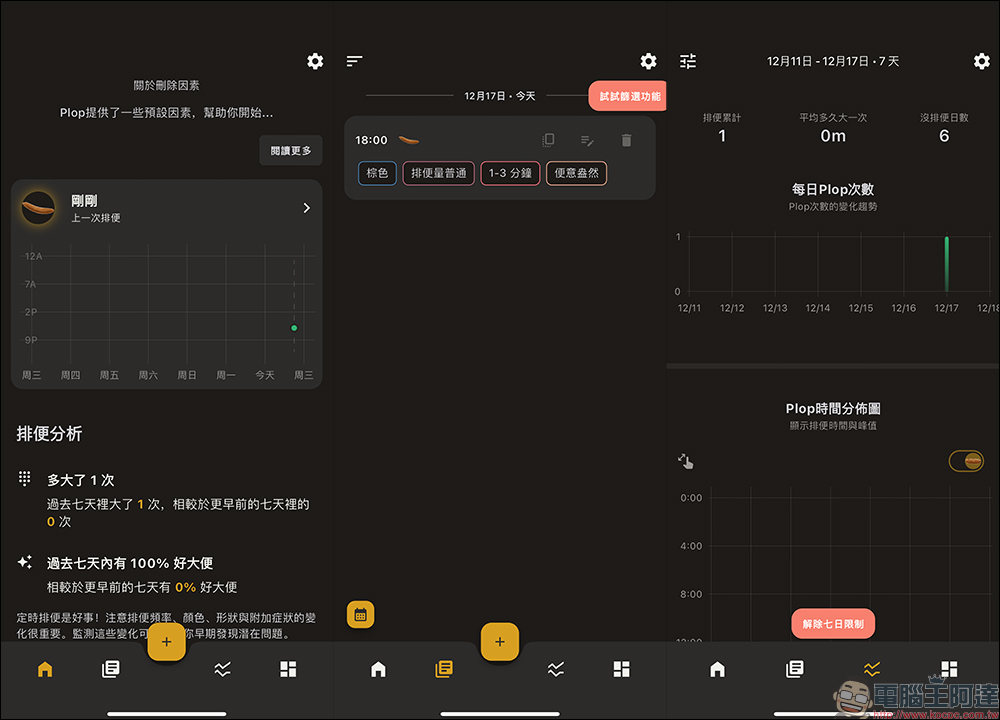The height and width of the screenshot is (720, 1000).
Task: Go to home tab from statistics screen
Action: coord(717,669)
